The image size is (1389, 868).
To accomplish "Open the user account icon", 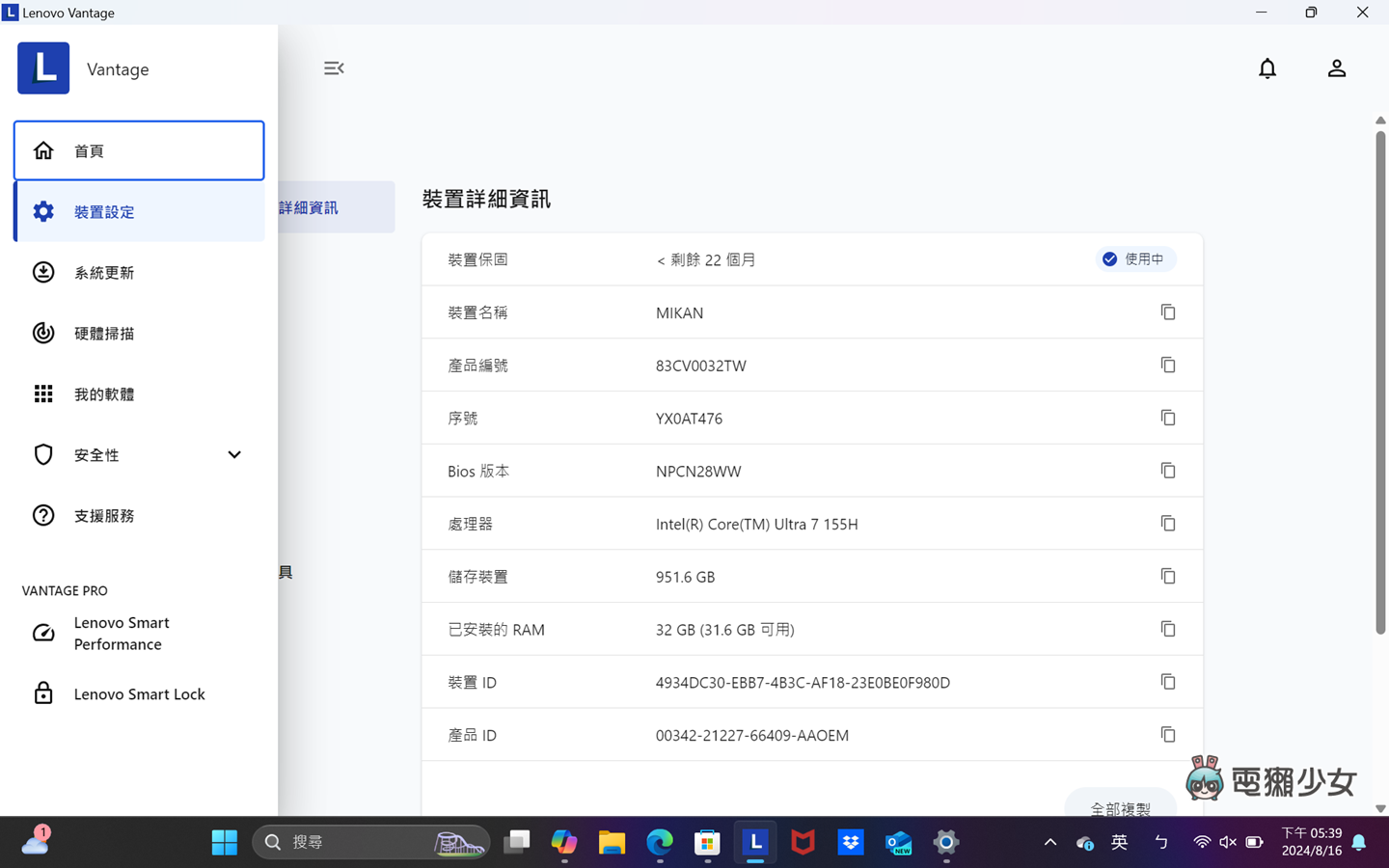I will pos(1337,68).
